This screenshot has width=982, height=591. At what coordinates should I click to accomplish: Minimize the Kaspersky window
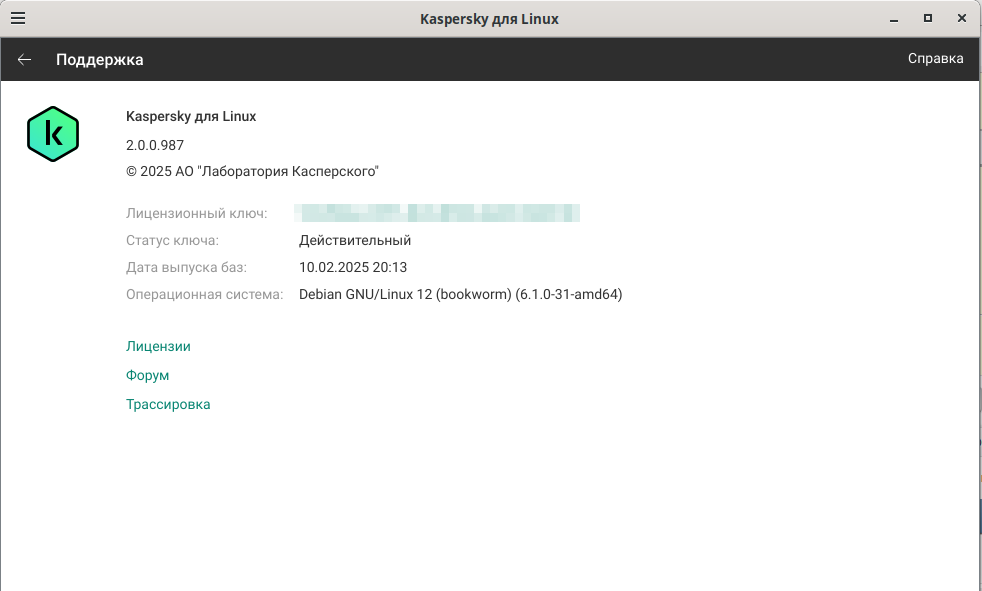894,19
